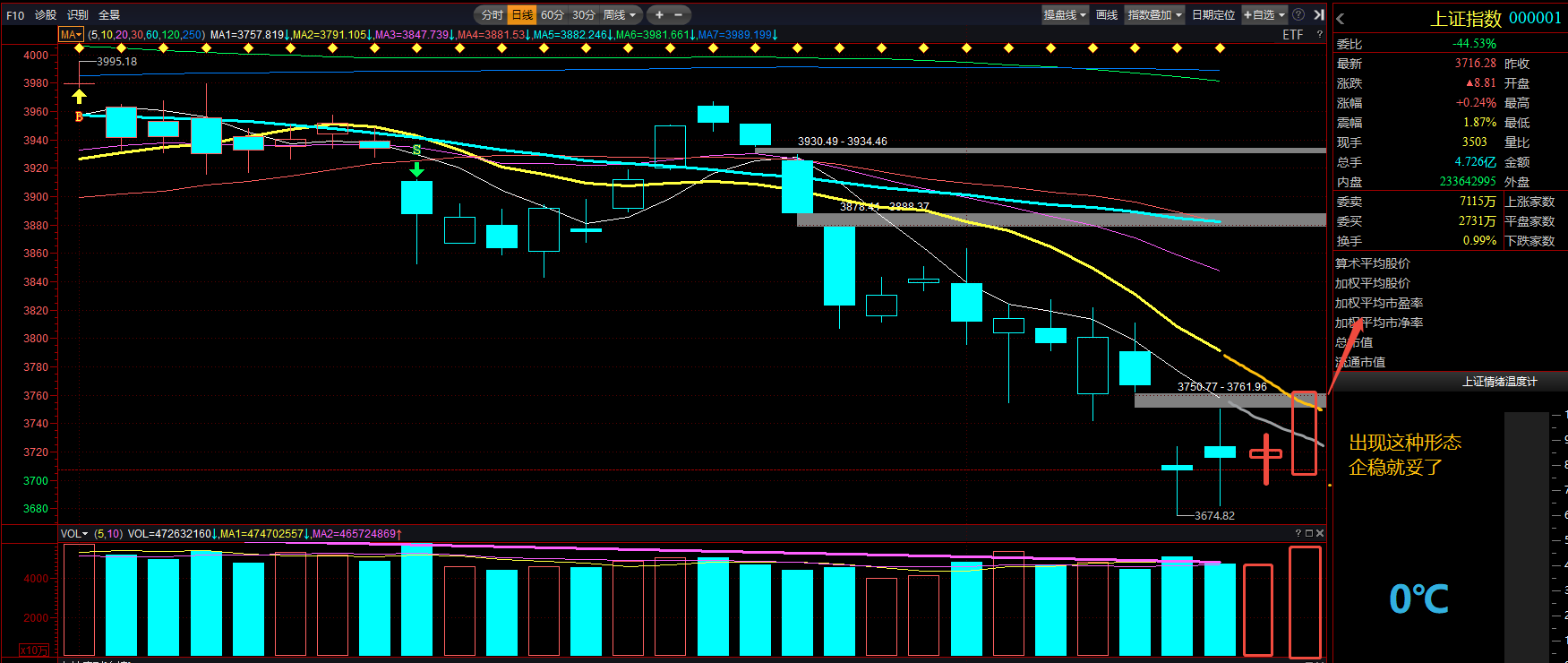This screenshot has width=1568, height=663.
Task: Open the small question mark beside ETF
Action: 1319,34
